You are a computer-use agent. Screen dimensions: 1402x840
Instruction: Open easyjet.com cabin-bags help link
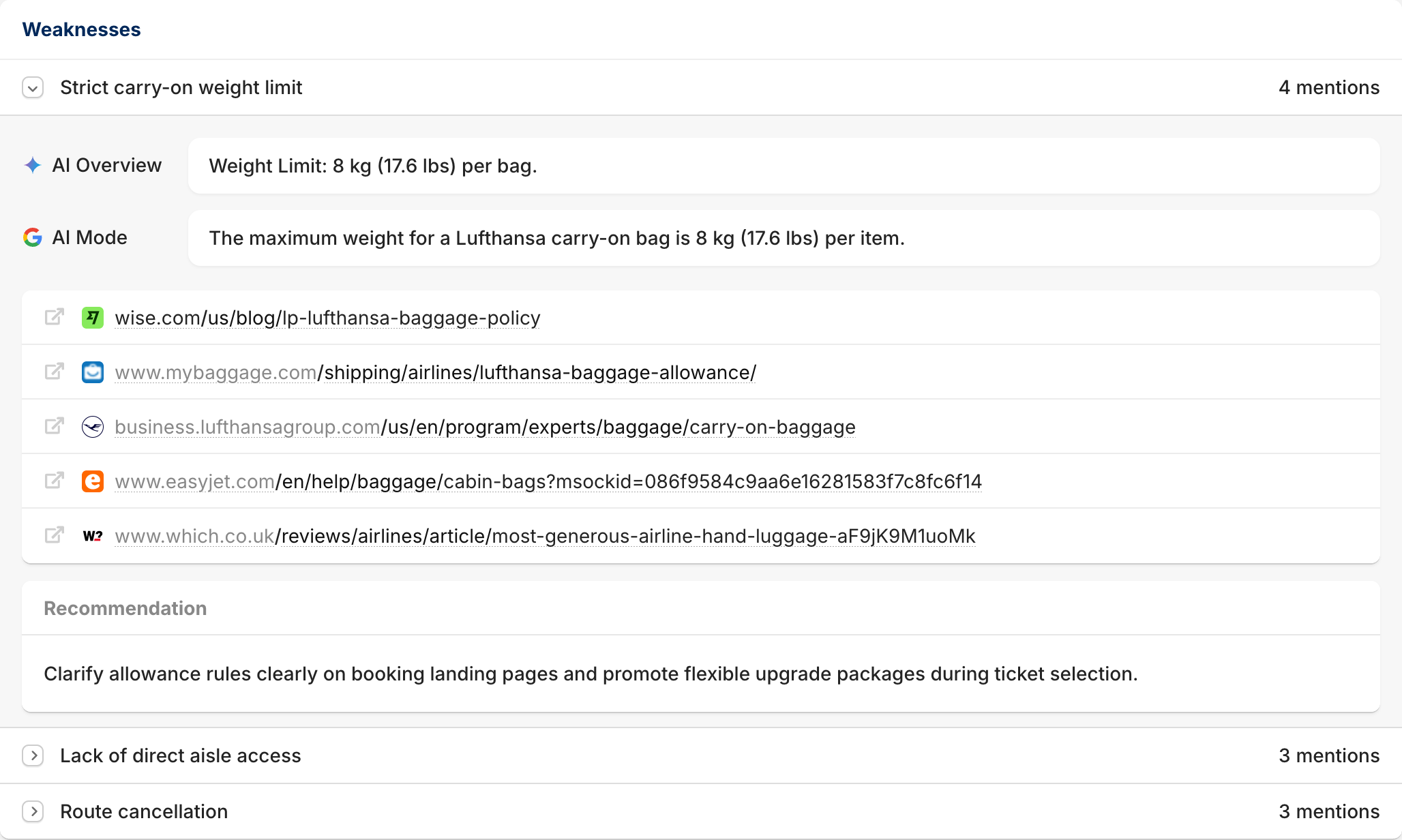point(548,481)
